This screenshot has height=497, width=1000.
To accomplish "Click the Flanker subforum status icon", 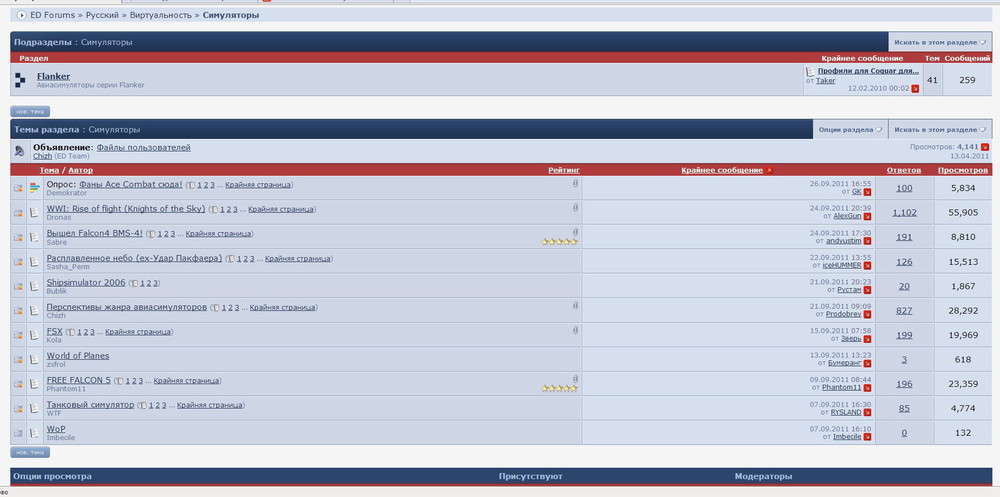I will point(20,80).
